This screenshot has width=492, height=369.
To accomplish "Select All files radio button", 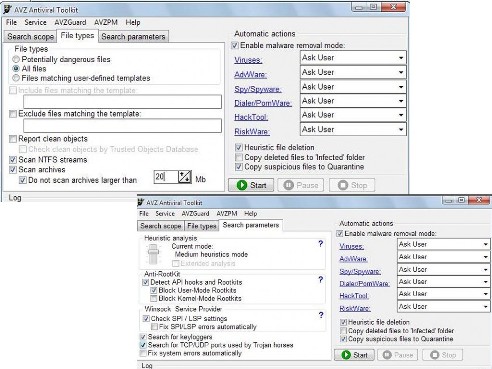I will pos(16,69).
